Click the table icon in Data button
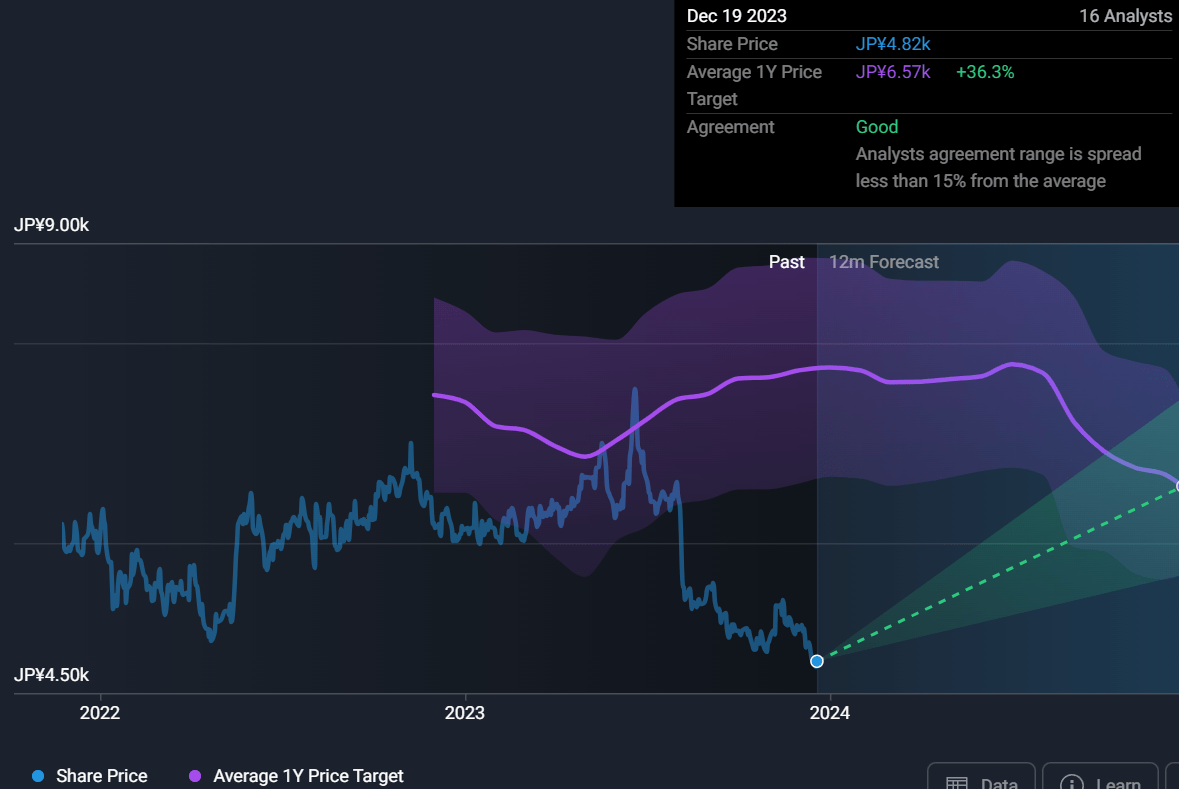This screenshot has height=789, width=1179. point(956,783)
